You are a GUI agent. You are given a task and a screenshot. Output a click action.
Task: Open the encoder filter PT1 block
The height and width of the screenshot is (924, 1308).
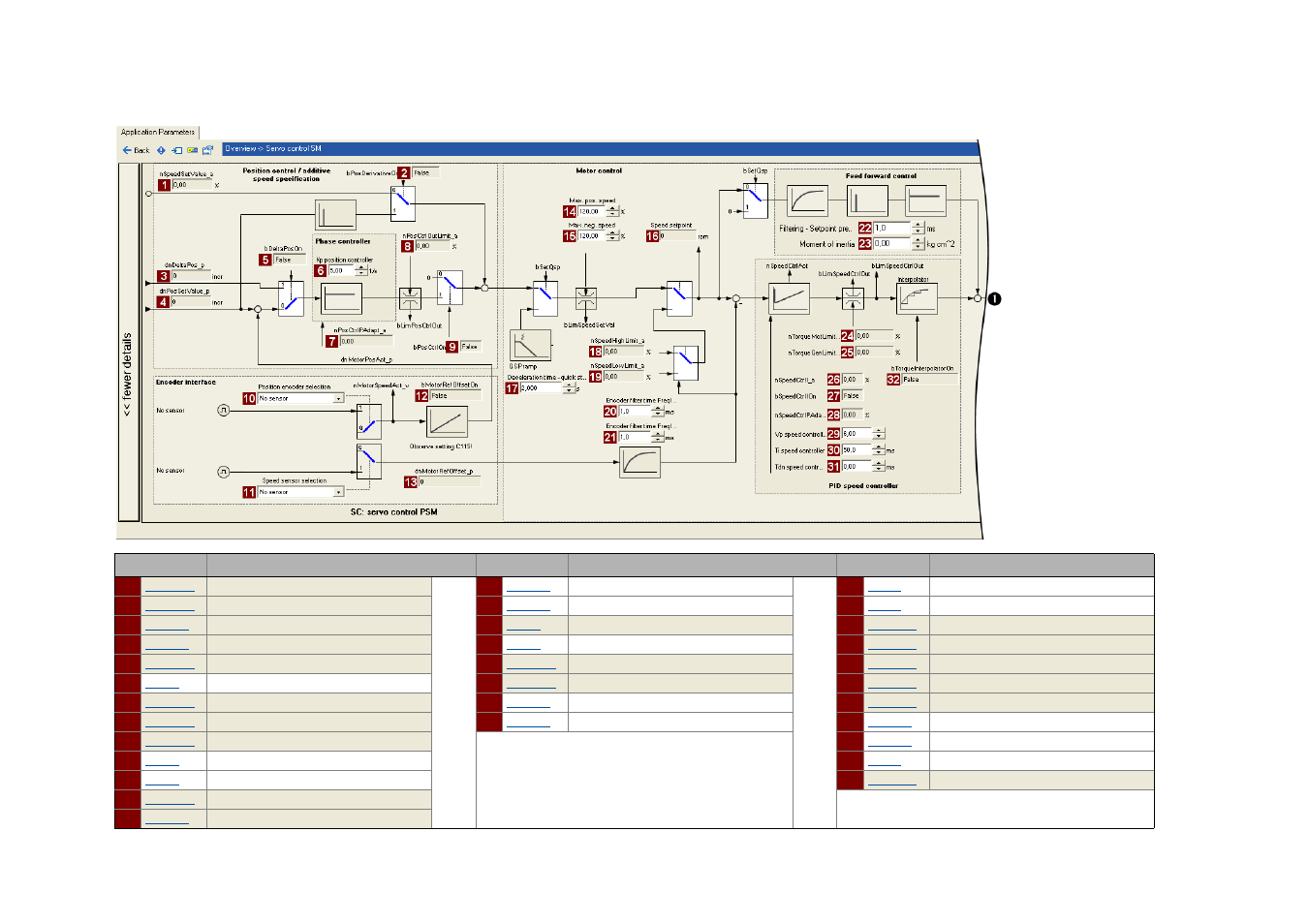point(639,462)
